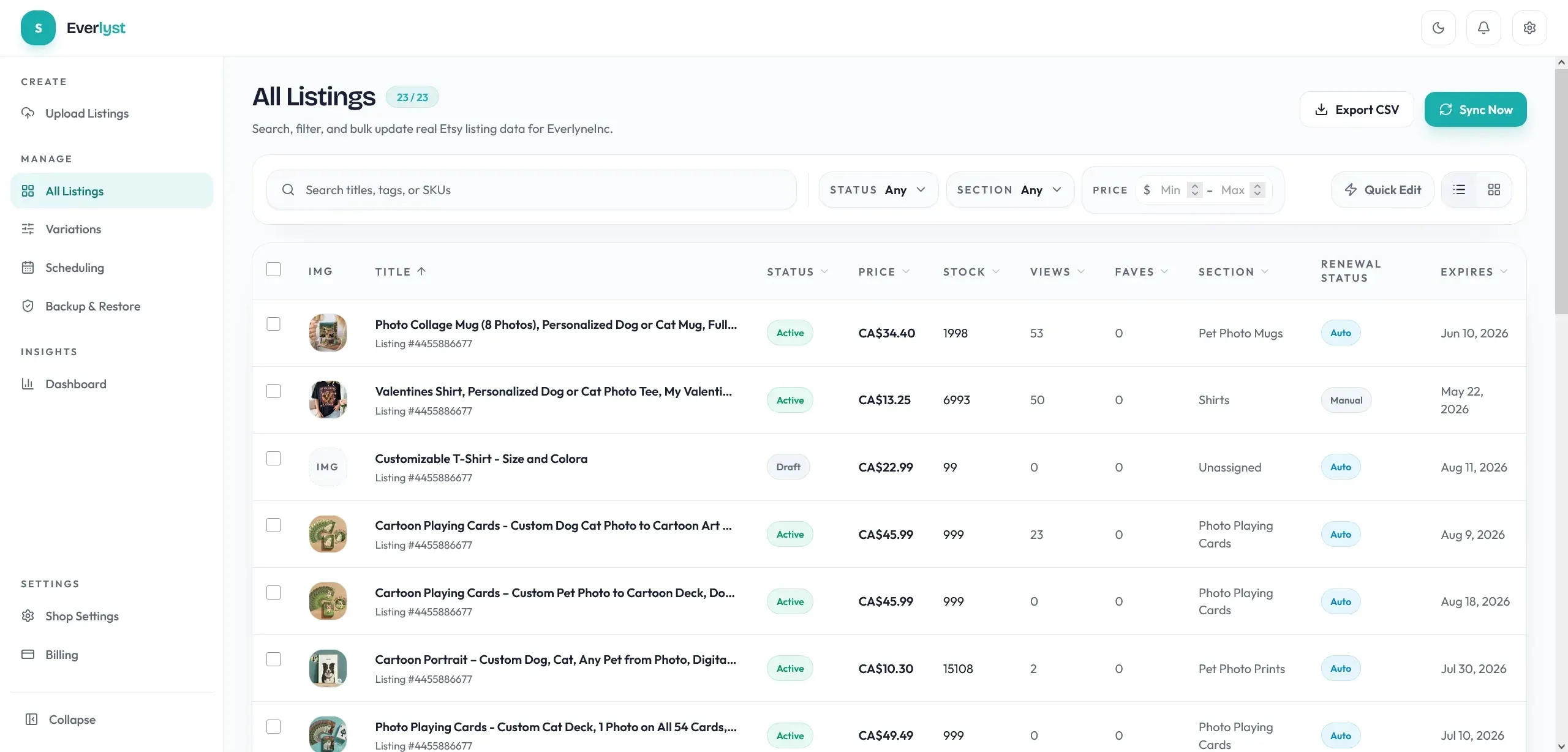1568x752 pixels.
Task: Toggle dark mode moon icon
Action: tap(1438, 28)
